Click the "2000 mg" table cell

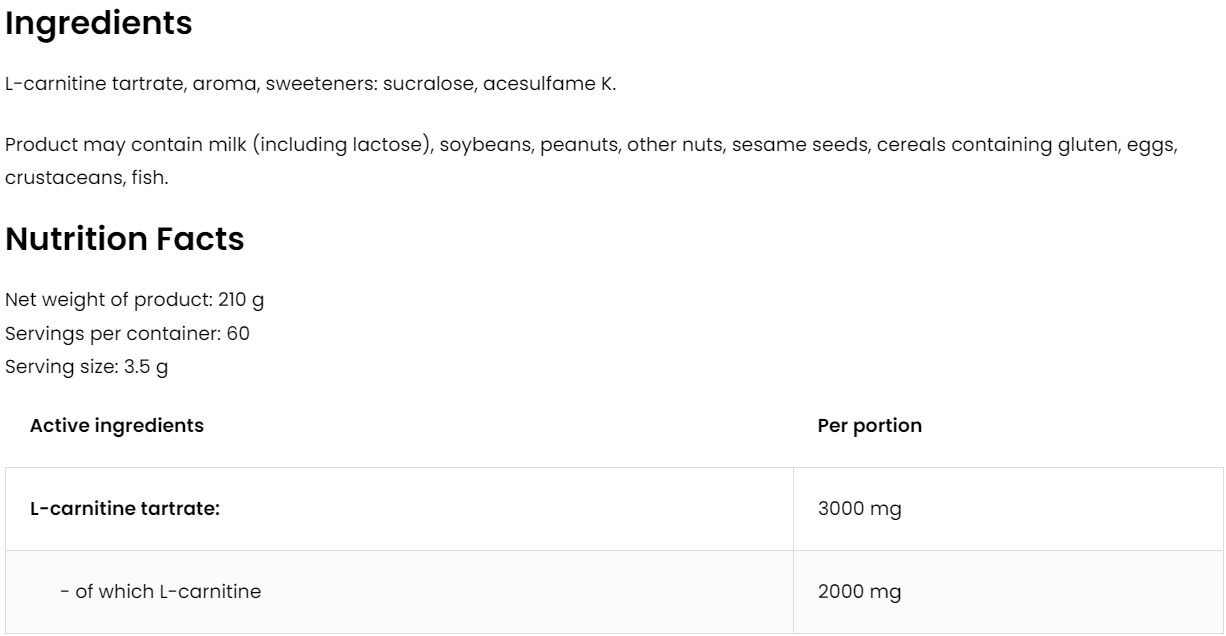pyautogui.click(x=859, y=592)
